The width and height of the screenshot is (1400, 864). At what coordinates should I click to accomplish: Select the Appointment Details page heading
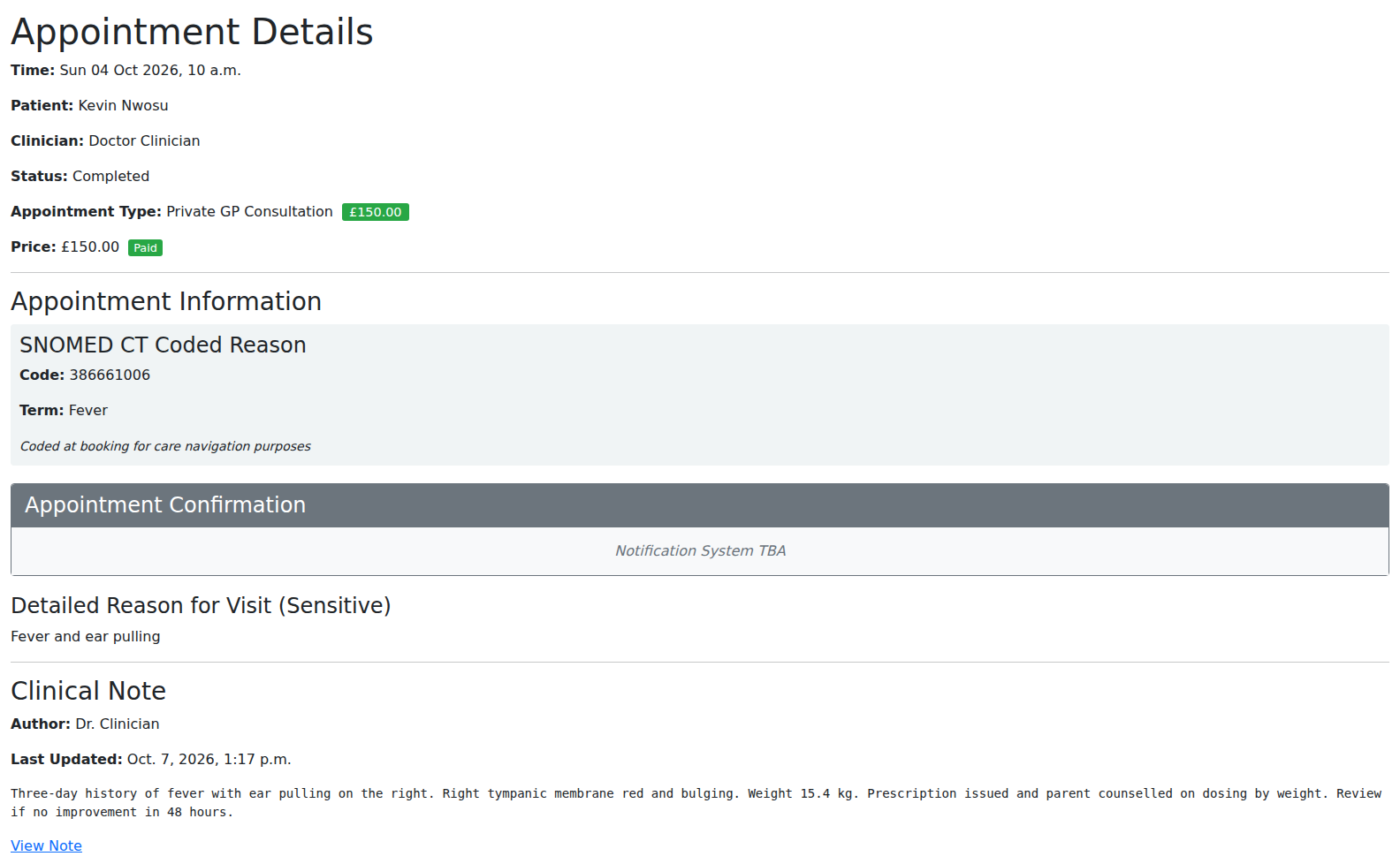[192, 32]
